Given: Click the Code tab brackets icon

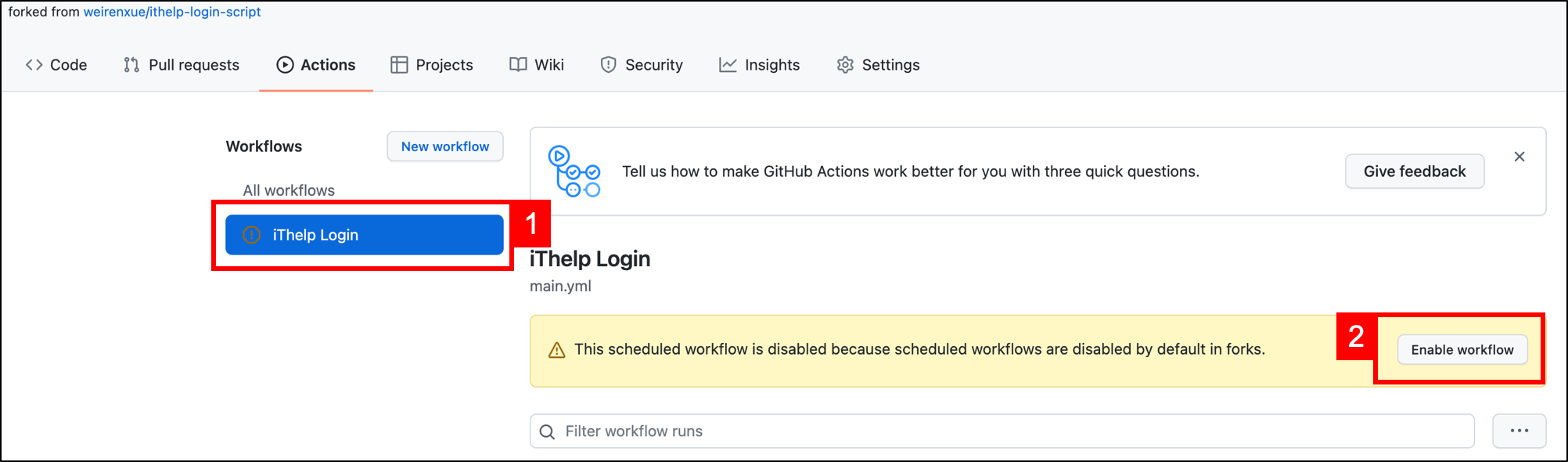Looking at the screenshot, I should pyautogui.click(x=34, y=65).
